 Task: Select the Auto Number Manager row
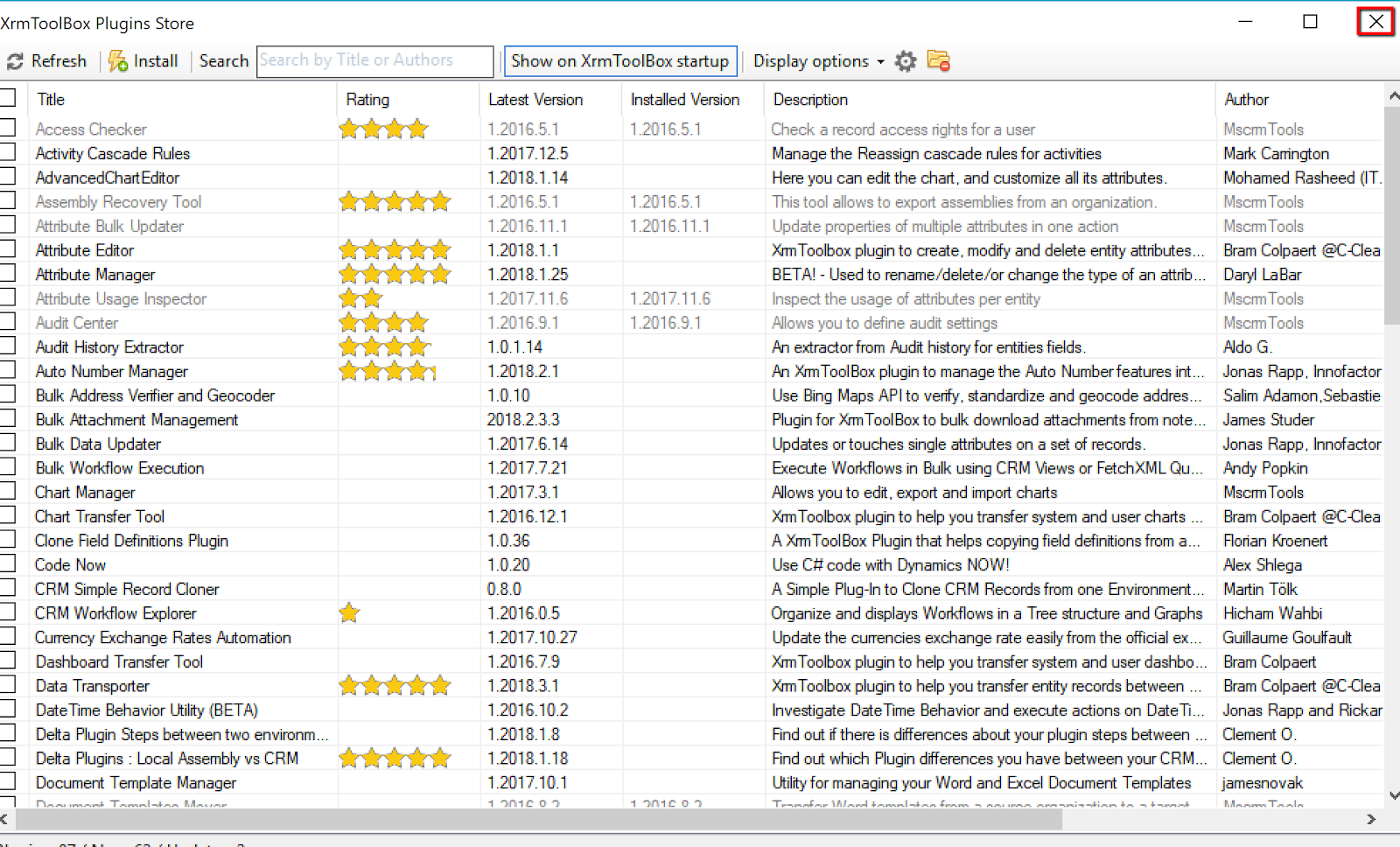[691, 372]
